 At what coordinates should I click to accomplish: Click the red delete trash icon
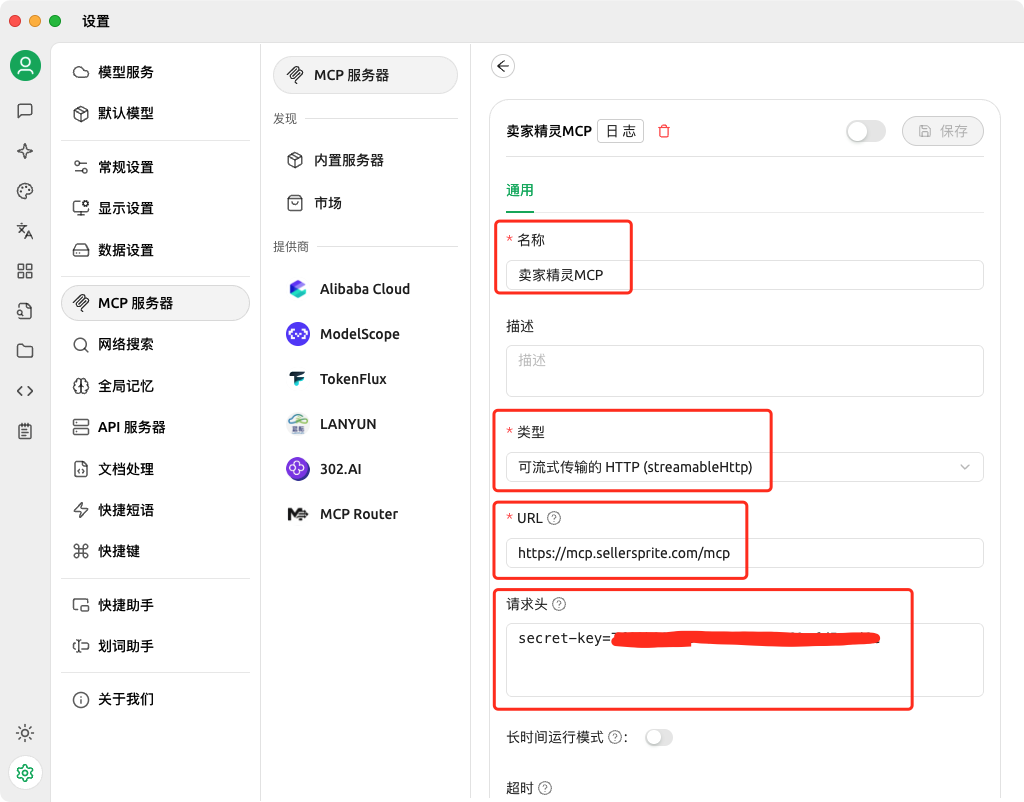664,130
